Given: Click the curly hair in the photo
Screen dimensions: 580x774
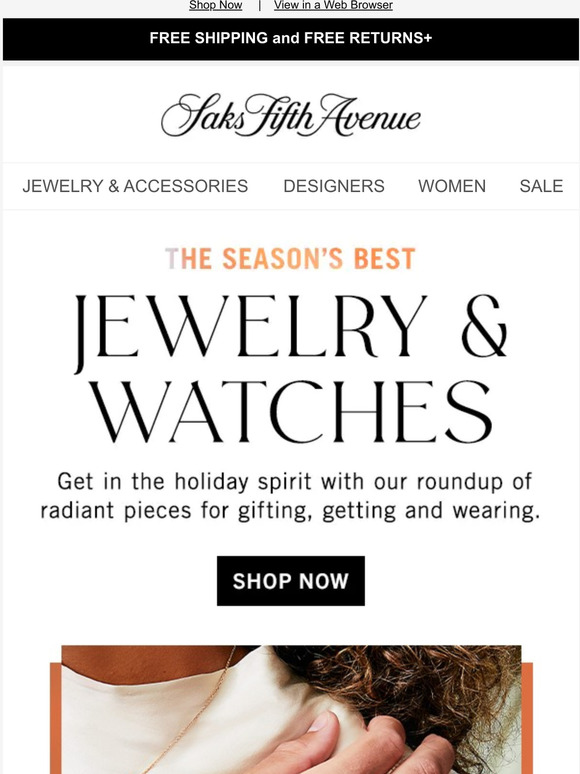Looking at the screenshot, I should [420, 691].
